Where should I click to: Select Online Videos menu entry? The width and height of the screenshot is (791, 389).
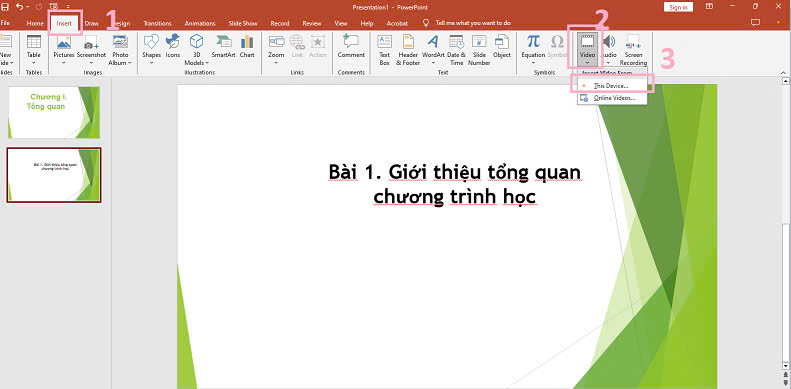pos(612,98)
